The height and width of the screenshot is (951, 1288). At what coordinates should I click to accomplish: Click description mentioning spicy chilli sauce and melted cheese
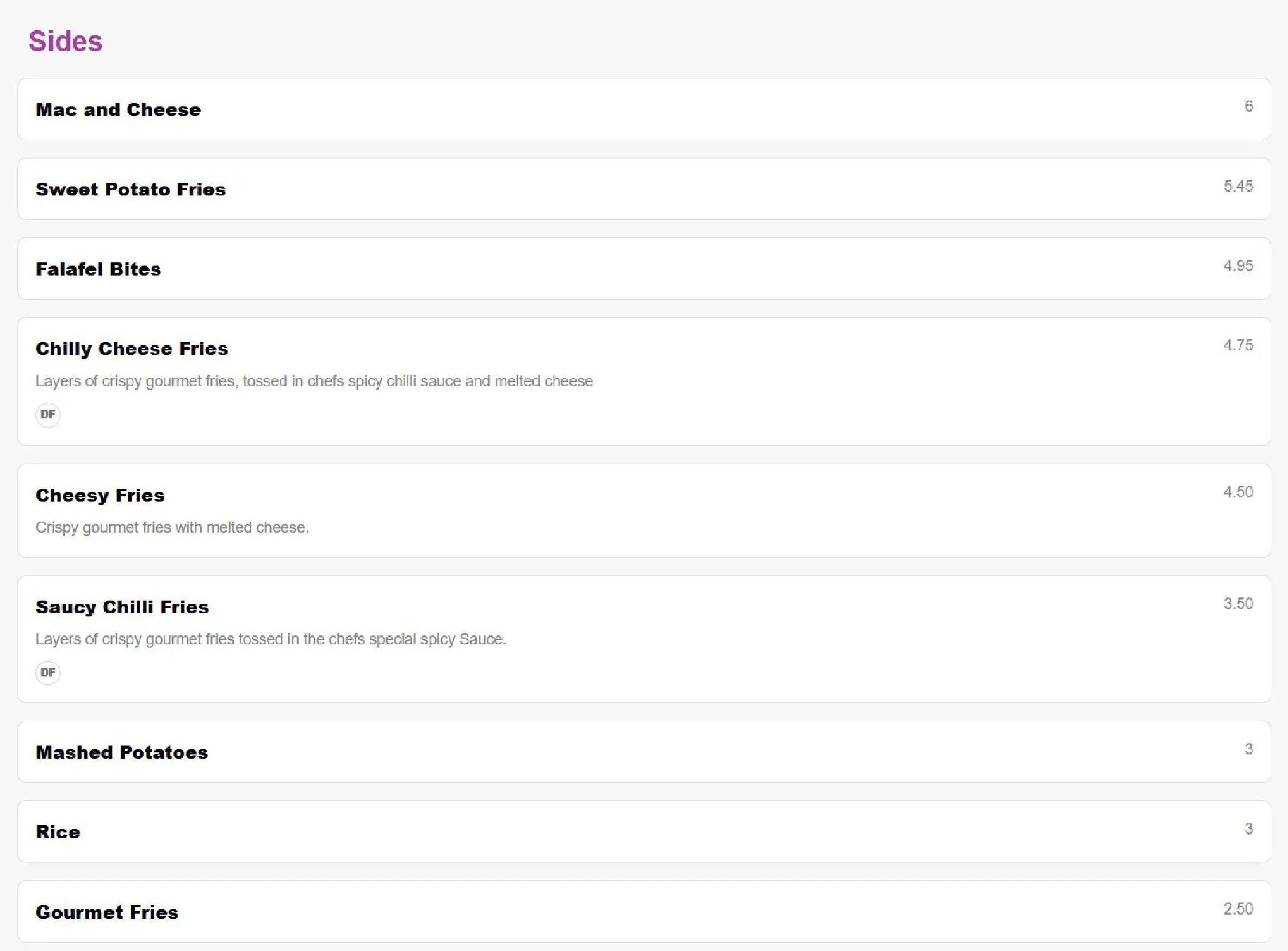[314, 381]
